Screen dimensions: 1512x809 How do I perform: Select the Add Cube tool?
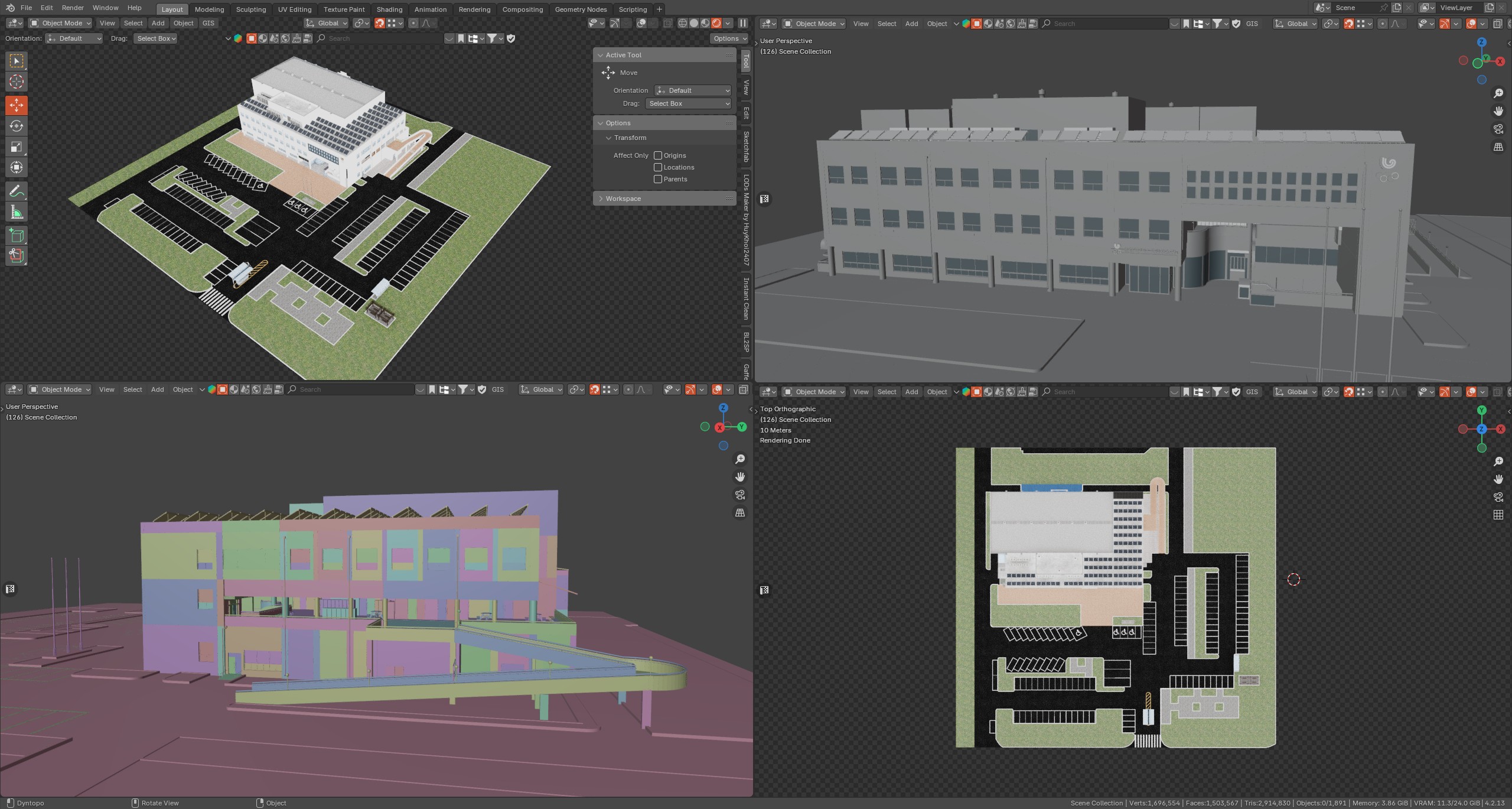[17, 235]
